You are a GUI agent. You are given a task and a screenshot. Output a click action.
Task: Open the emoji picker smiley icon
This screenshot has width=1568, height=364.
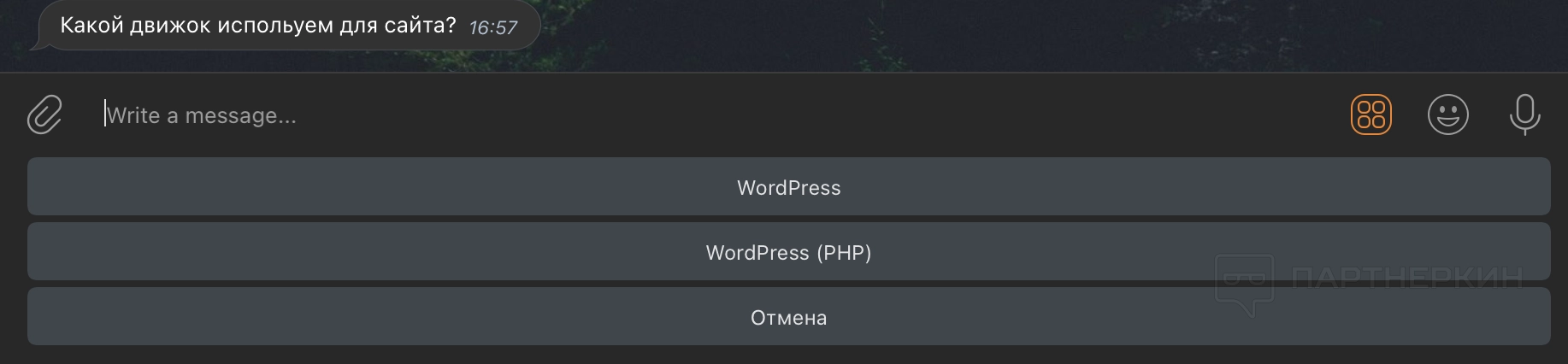(x=1447, y=114)
